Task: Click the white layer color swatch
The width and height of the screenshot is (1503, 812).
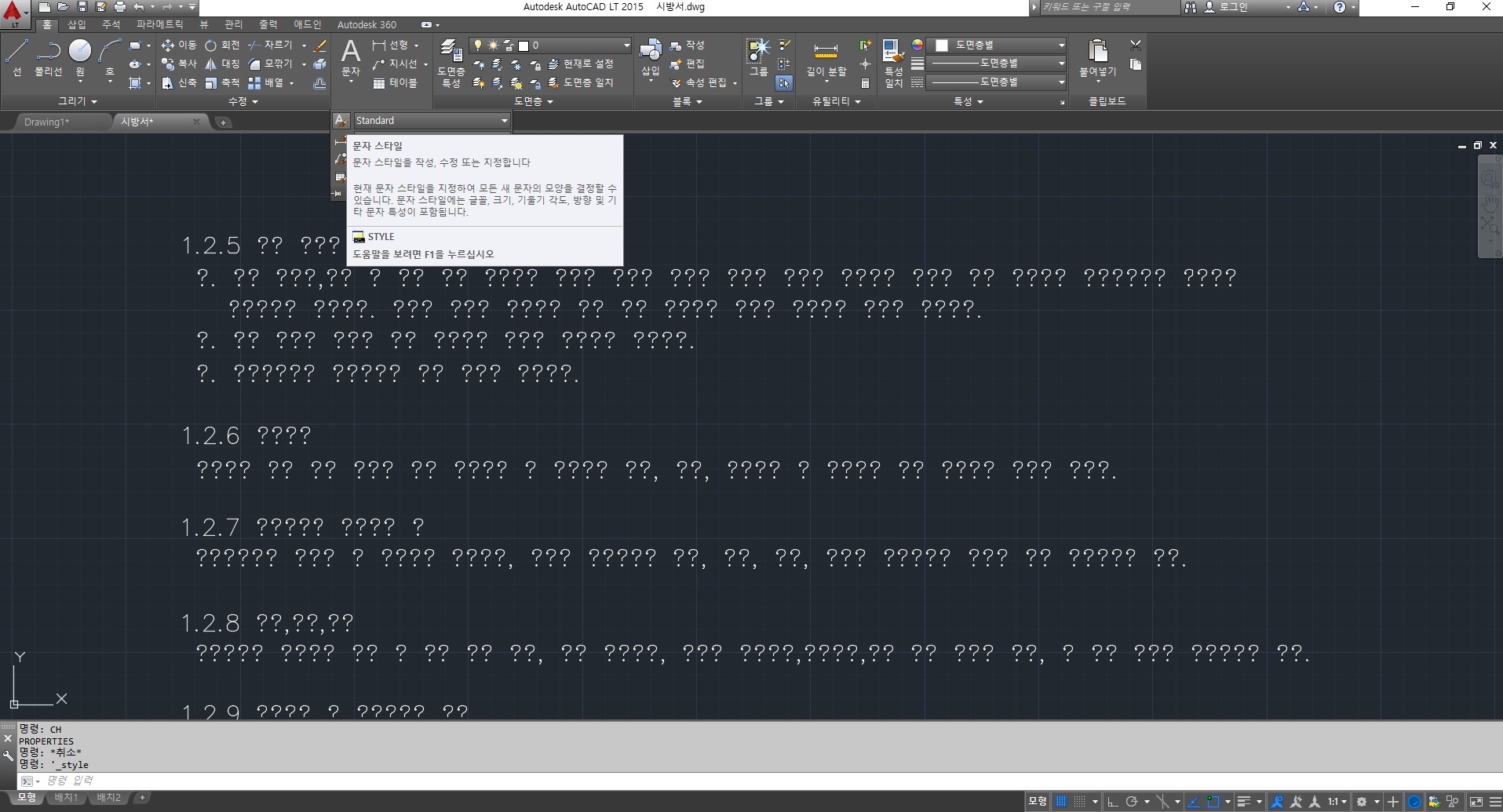Action: [523, 46]
